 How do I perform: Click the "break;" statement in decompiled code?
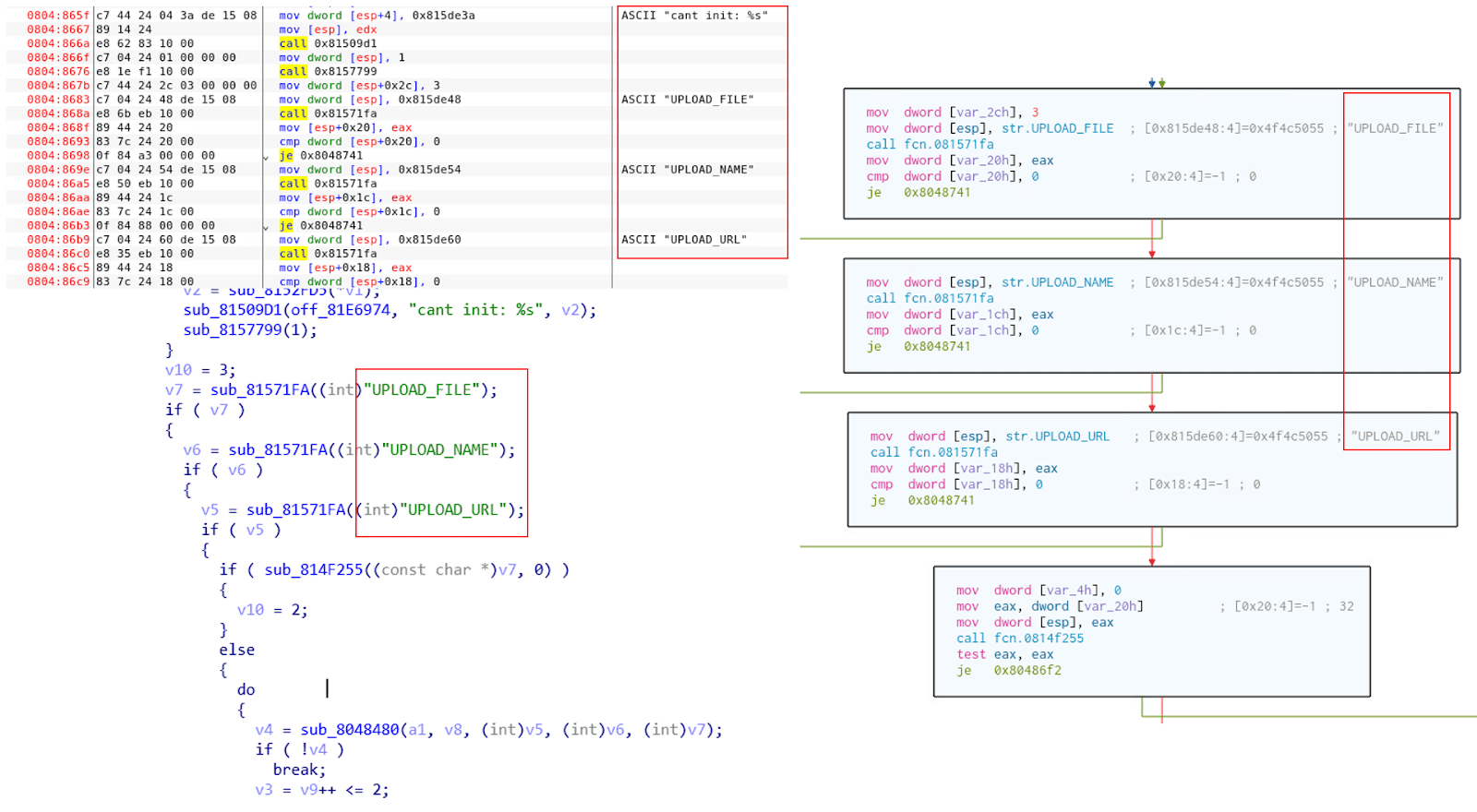point(299,770)
